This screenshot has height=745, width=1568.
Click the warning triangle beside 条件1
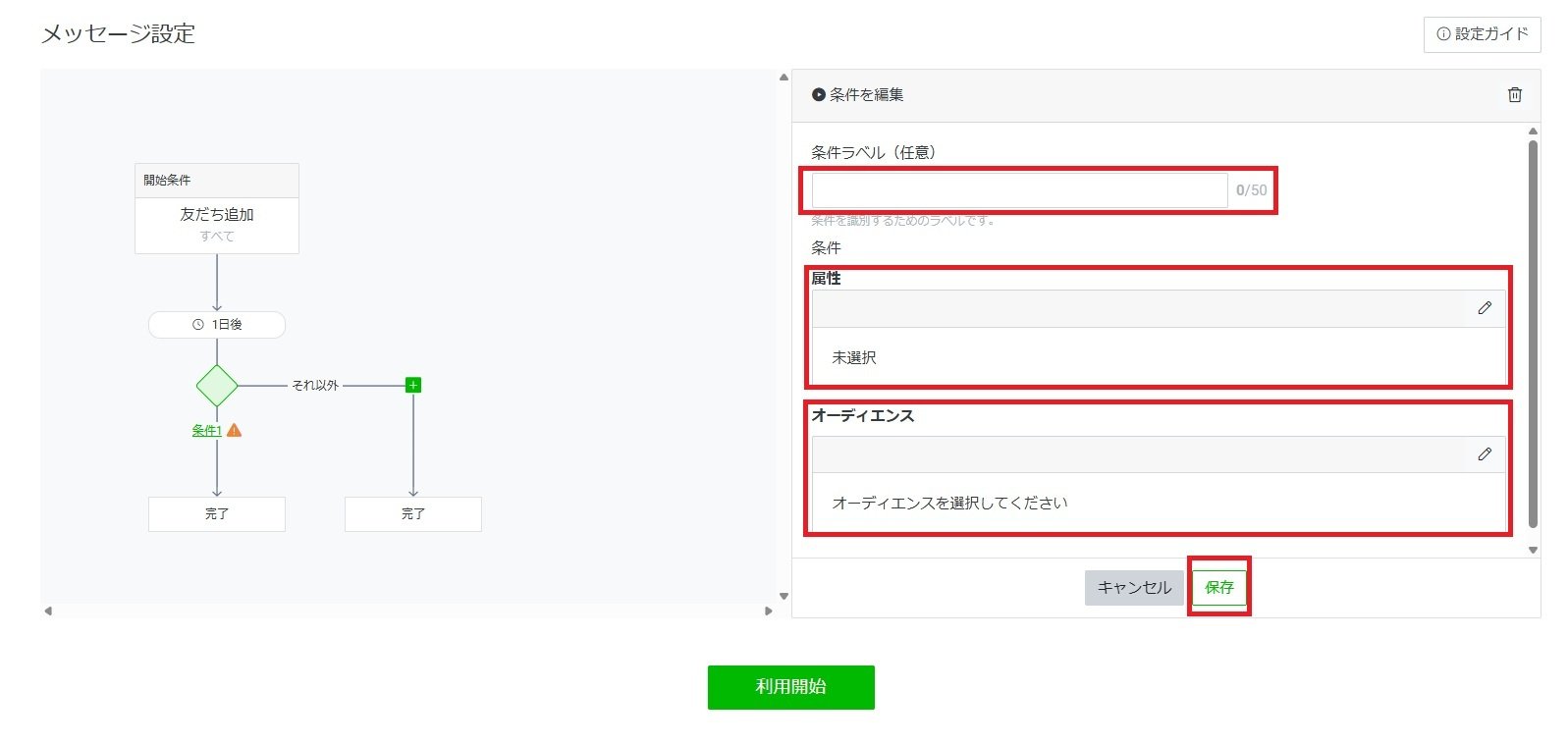[x=233, y=430]
